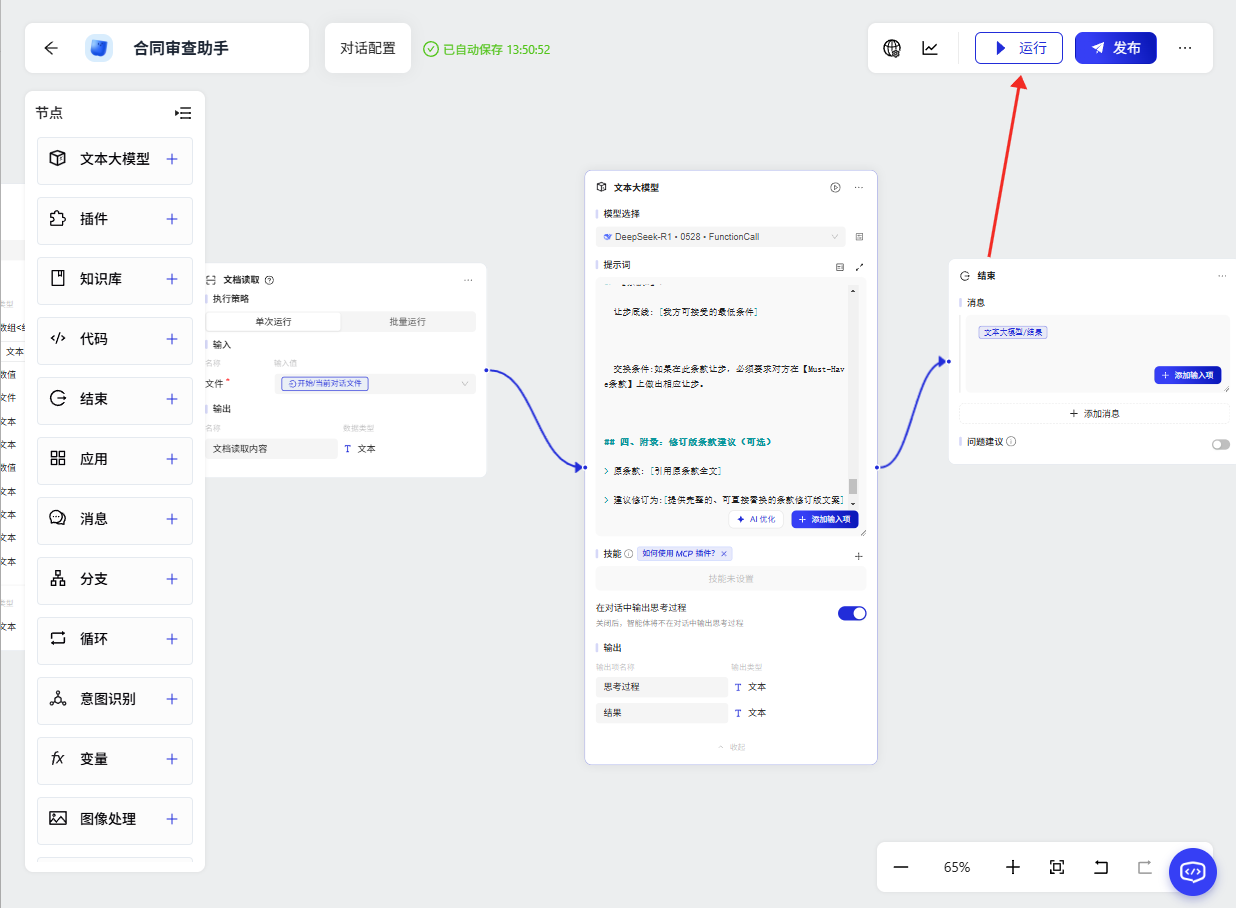Add a 插件 node using plus icon

coord(172,219)
